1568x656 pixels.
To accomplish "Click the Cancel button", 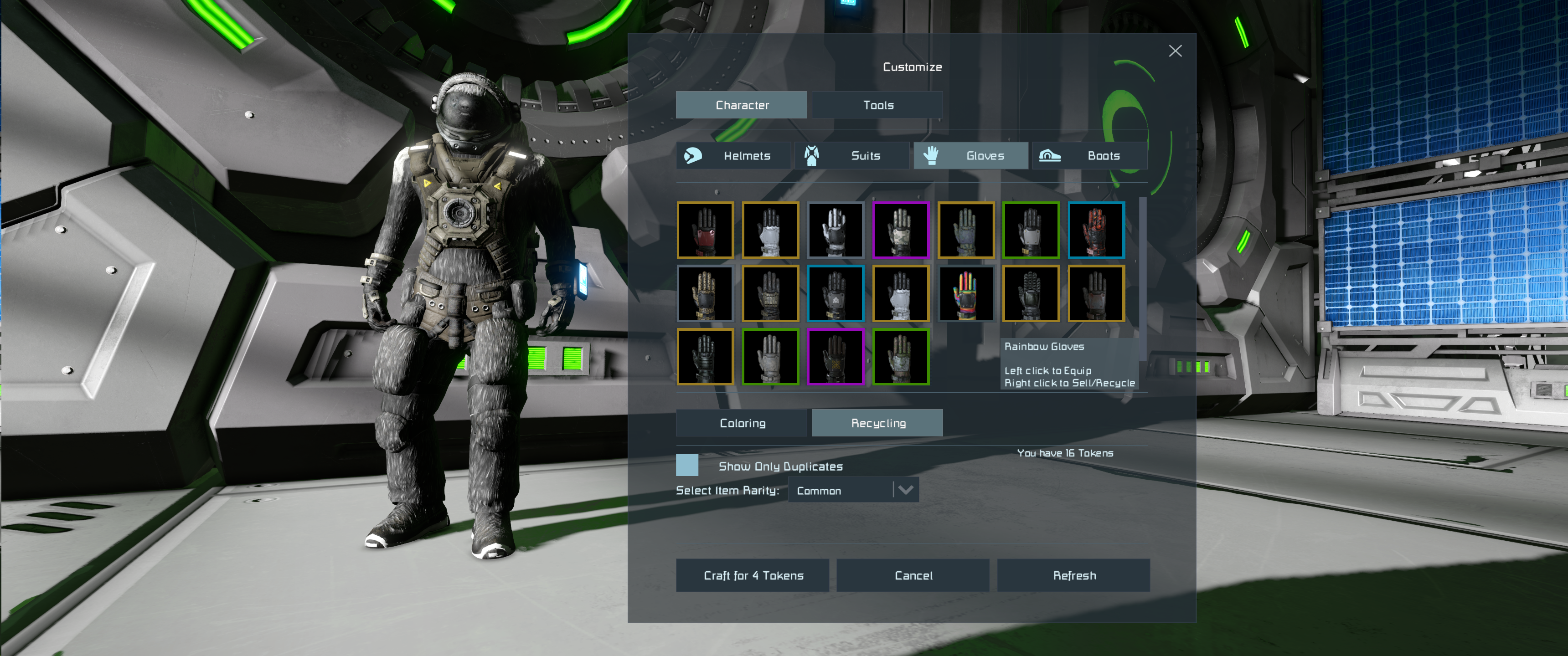I will click(913, 575).
